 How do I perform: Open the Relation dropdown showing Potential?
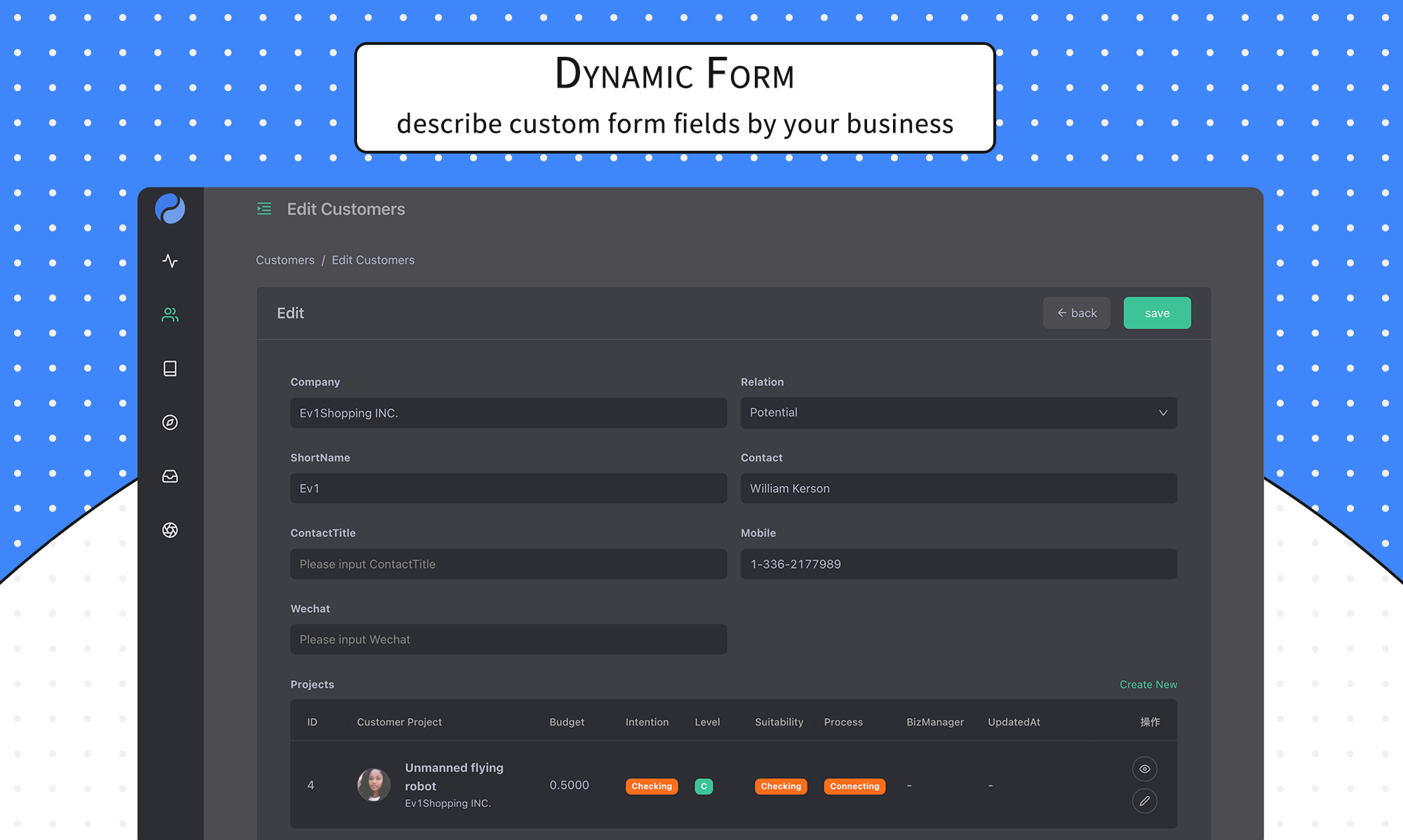(x=958, y=413)
